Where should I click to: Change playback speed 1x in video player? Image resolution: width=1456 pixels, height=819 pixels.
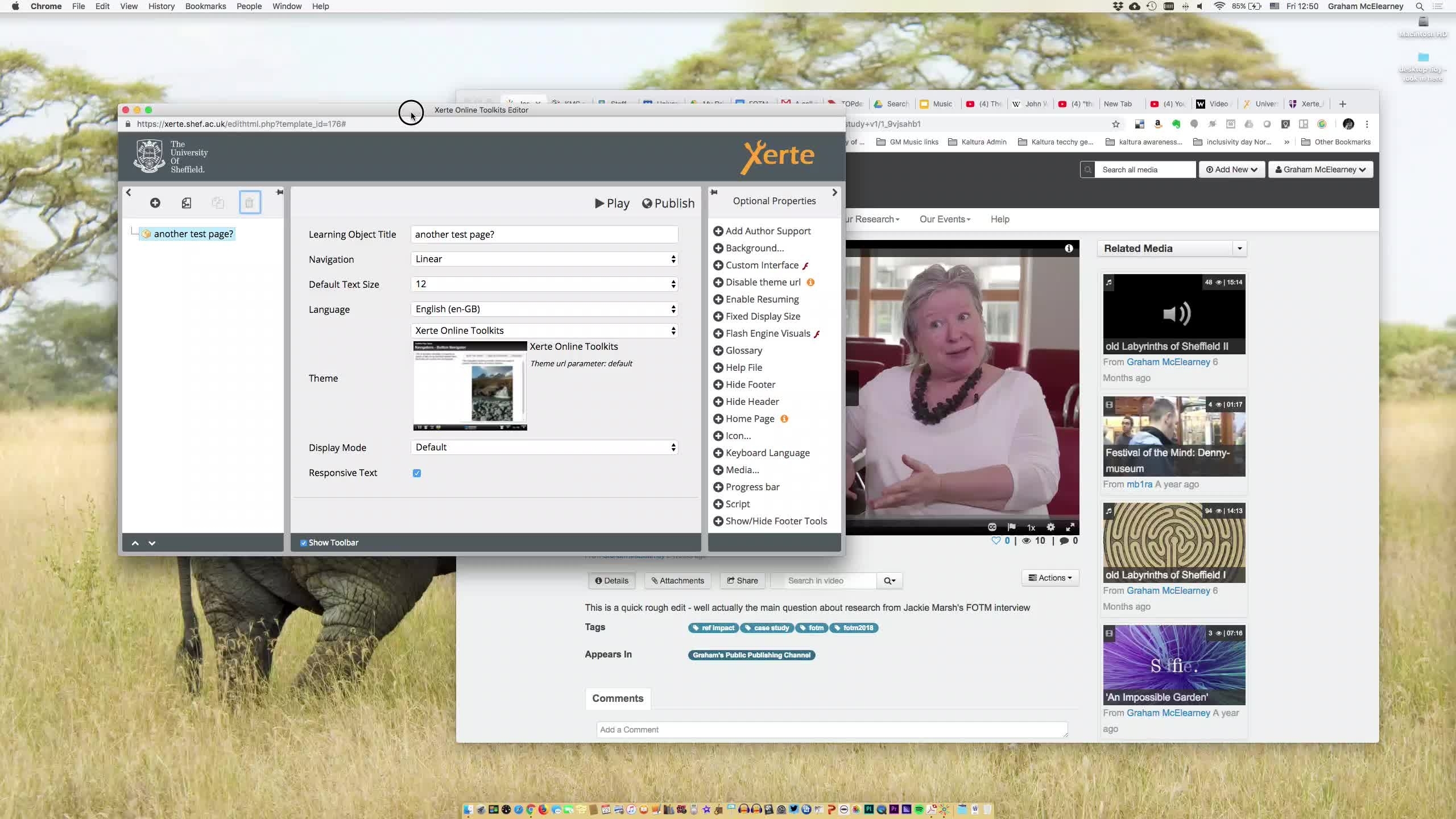[x=1031, y=528]
